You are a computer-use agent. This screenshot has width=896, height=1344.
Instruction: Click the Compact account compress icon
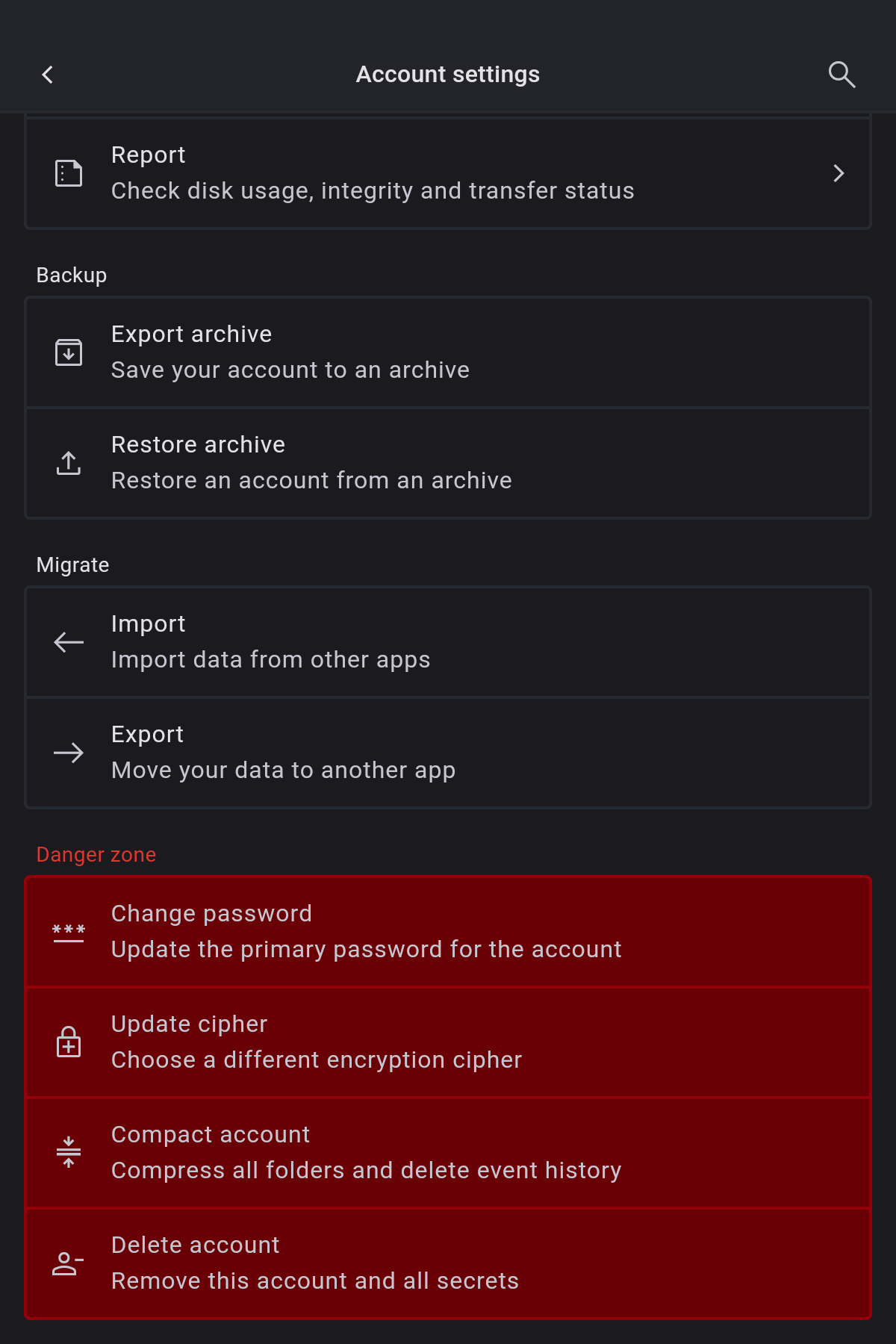coord(69,1153)
